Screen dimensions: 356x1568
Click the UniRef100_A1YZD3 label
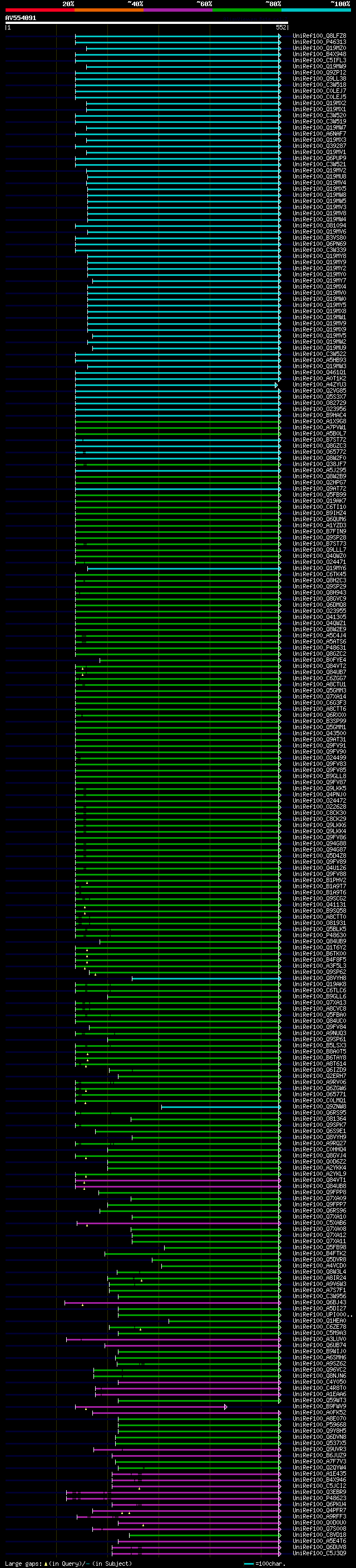click(319, 525)
